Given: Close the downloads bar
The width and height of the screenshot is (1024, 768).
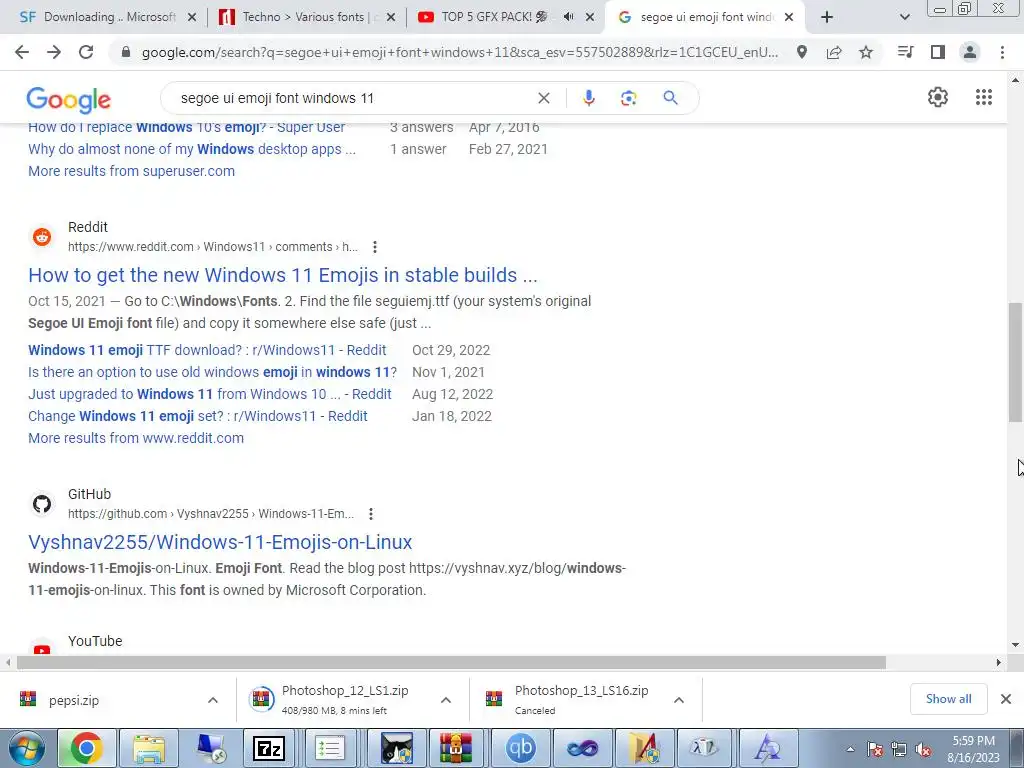Looking at the screenshot, I should pyautogui.click(x=1006, y=699).
